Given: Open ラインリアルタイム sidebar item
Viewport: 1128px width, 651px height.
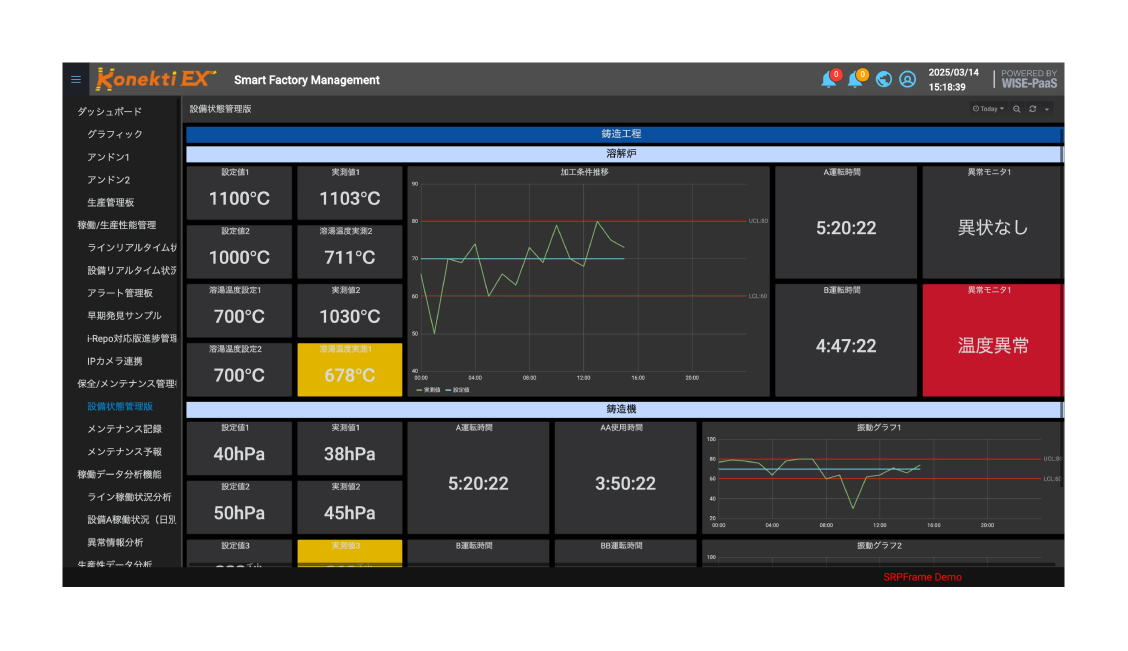Looking at the screenshot, I should point(132,247).
